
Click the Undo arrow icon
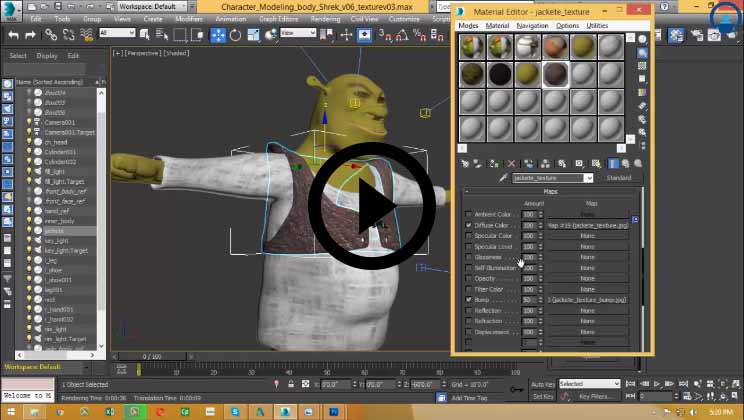coord(12,33)
